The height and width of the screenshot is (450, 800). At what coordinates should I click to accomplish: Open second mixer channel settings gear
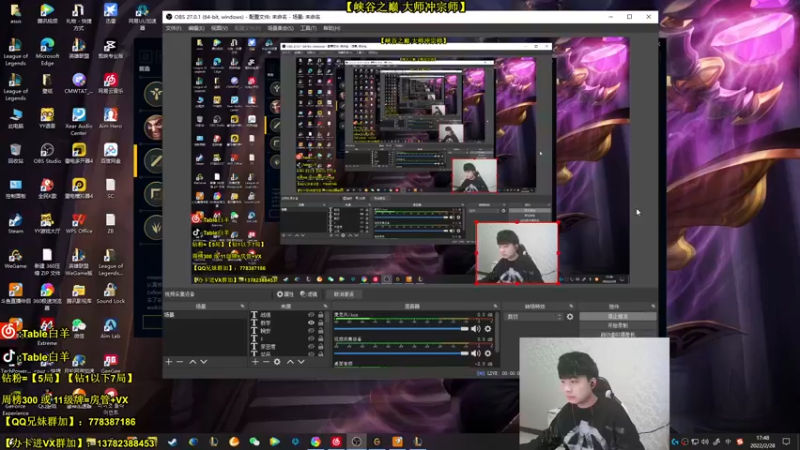[488, 353]
